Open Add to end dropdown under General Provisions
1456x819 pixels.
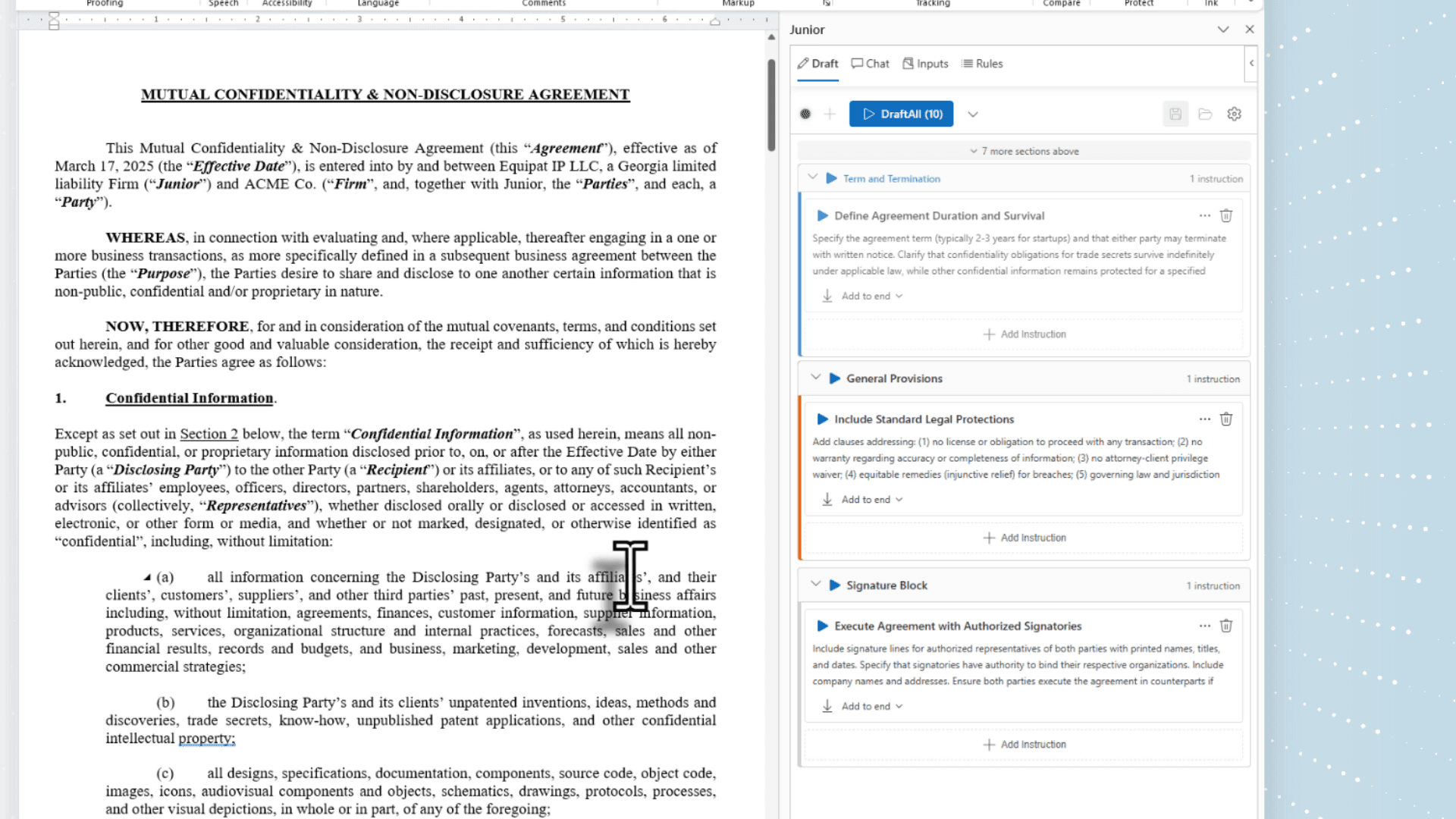click(871, 500)
